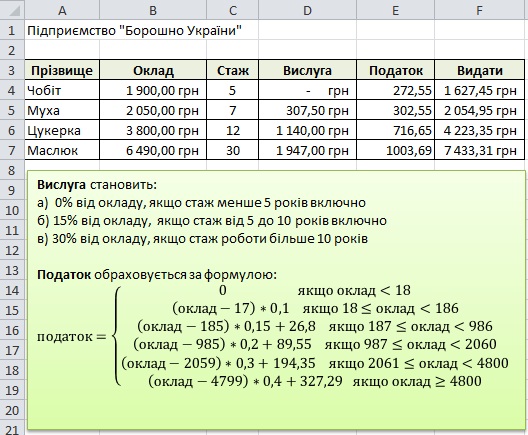Select the cell containing Маслюк
The width and height of the screenshot is (528, 435).
62,150
